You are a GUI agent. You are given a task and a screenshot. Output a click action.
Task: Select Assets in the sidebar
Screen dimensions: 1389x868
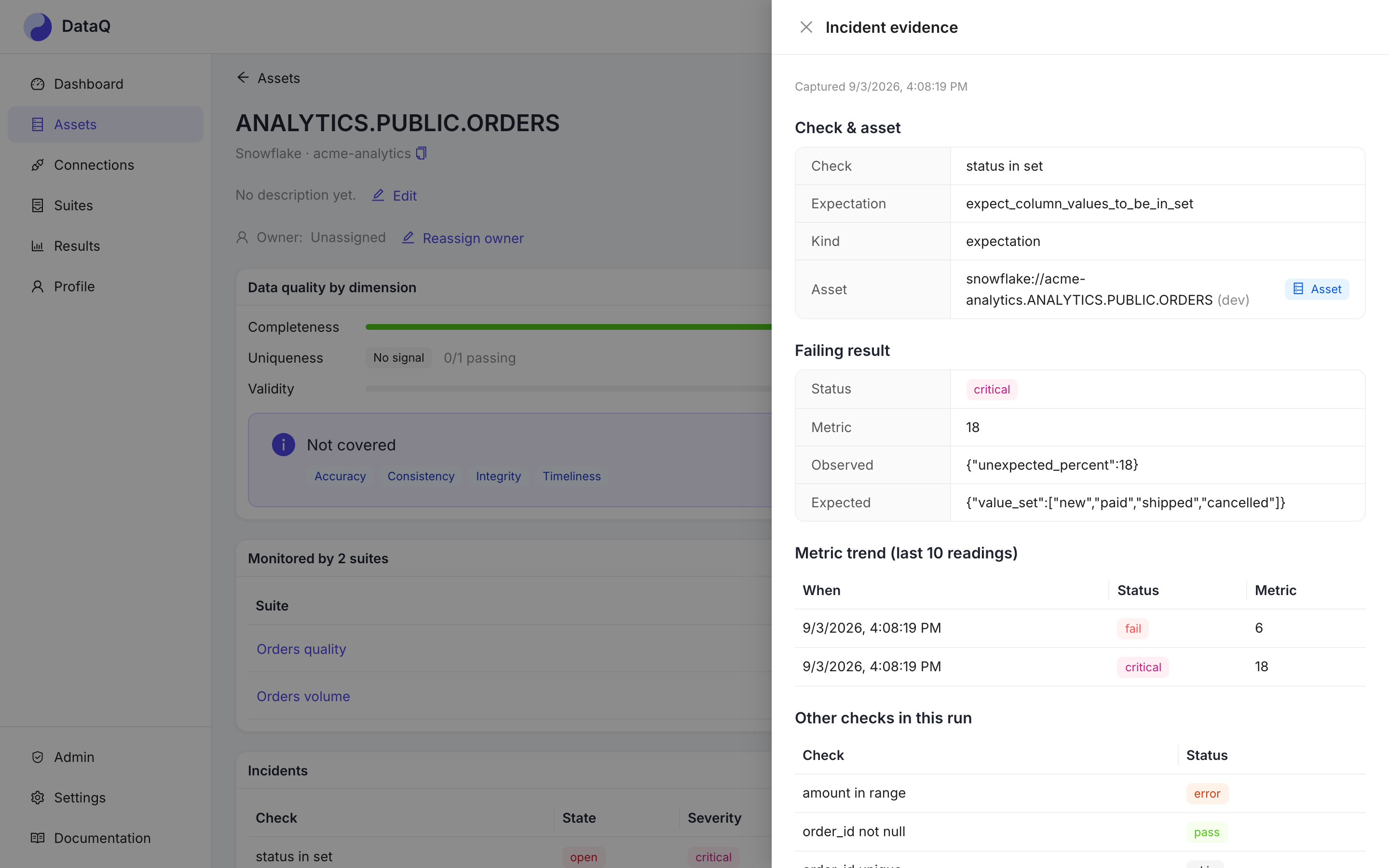click(106, 124)
